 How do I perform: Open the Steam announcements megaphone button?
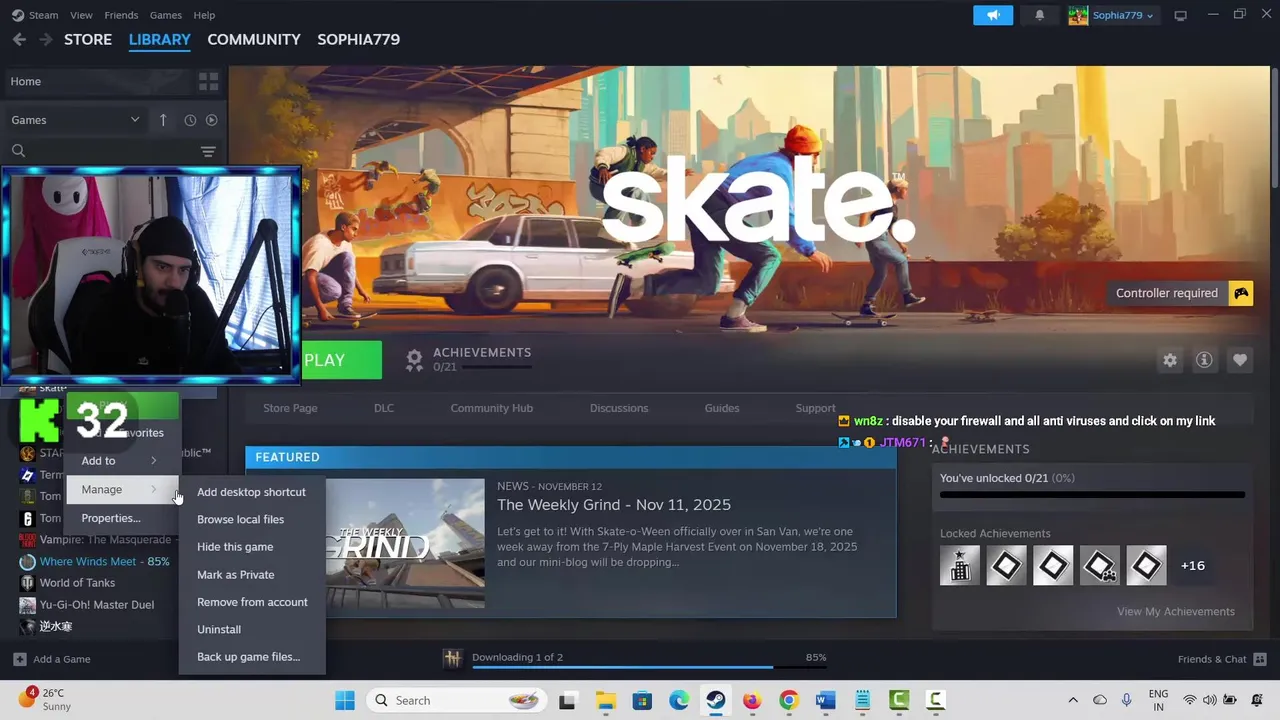[993, 15]
